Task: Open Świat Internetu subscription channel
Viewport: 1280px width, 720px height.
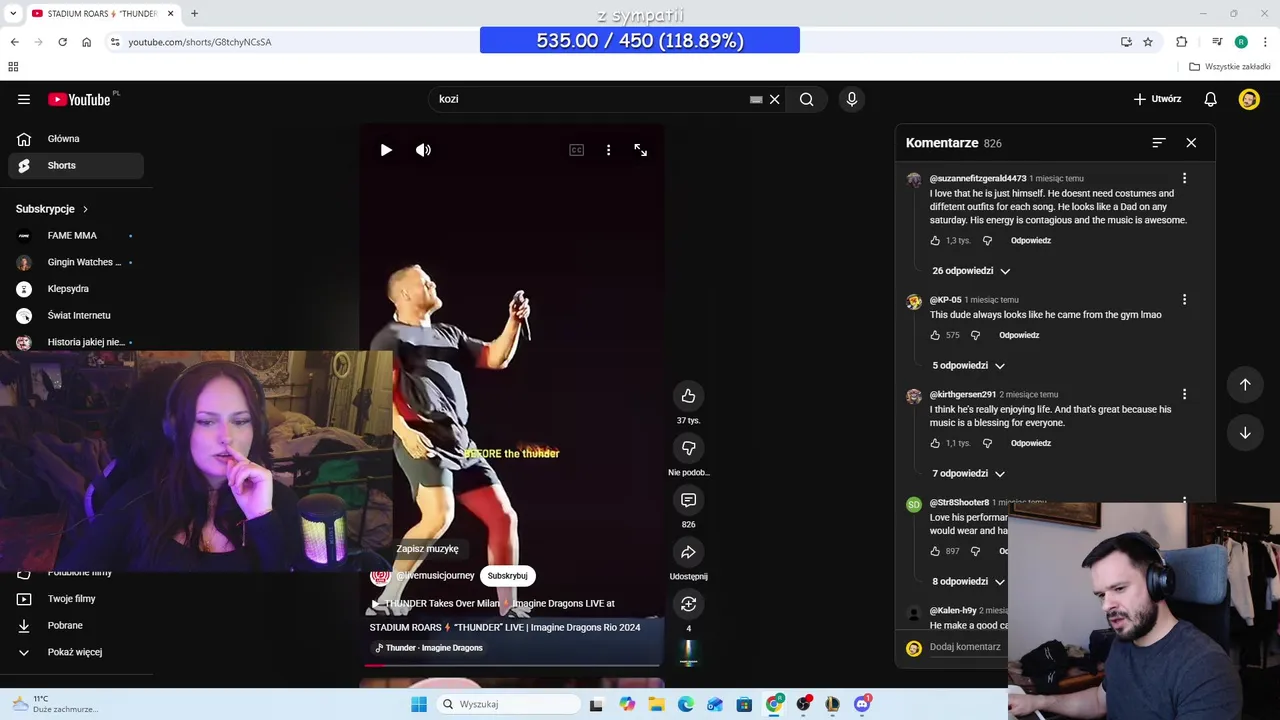Action: (x=76, y=316)
